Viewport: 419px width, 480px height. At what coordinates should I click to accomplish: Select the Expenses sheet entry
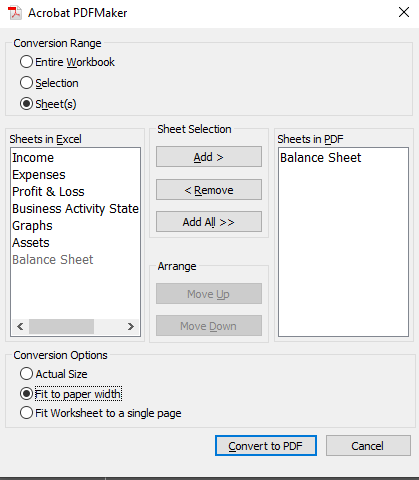coord(39,175)
